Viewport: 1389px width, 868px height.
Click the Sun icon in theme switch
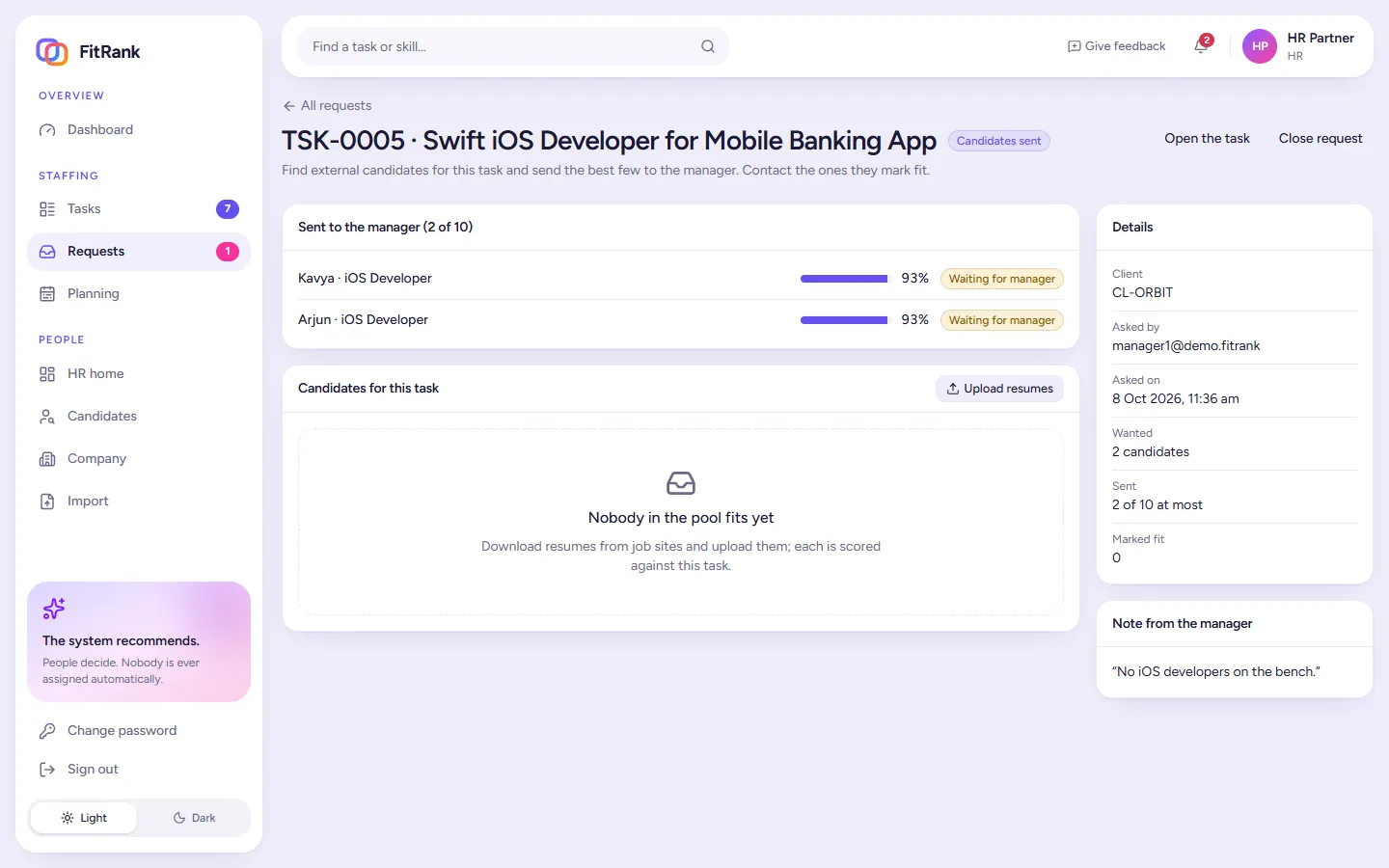[68, 818]
